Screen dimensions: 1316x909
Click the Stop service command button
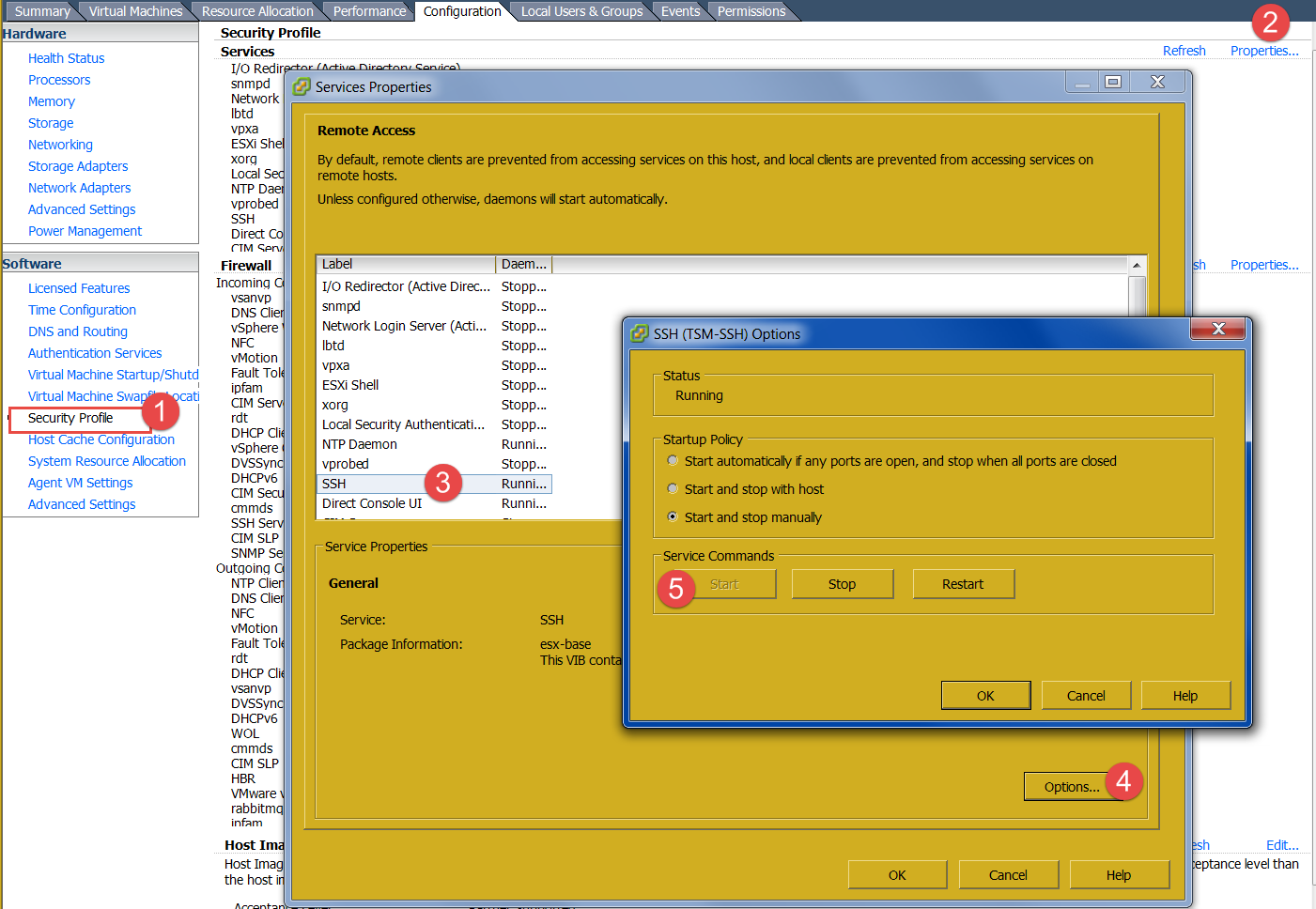[842, 584]
